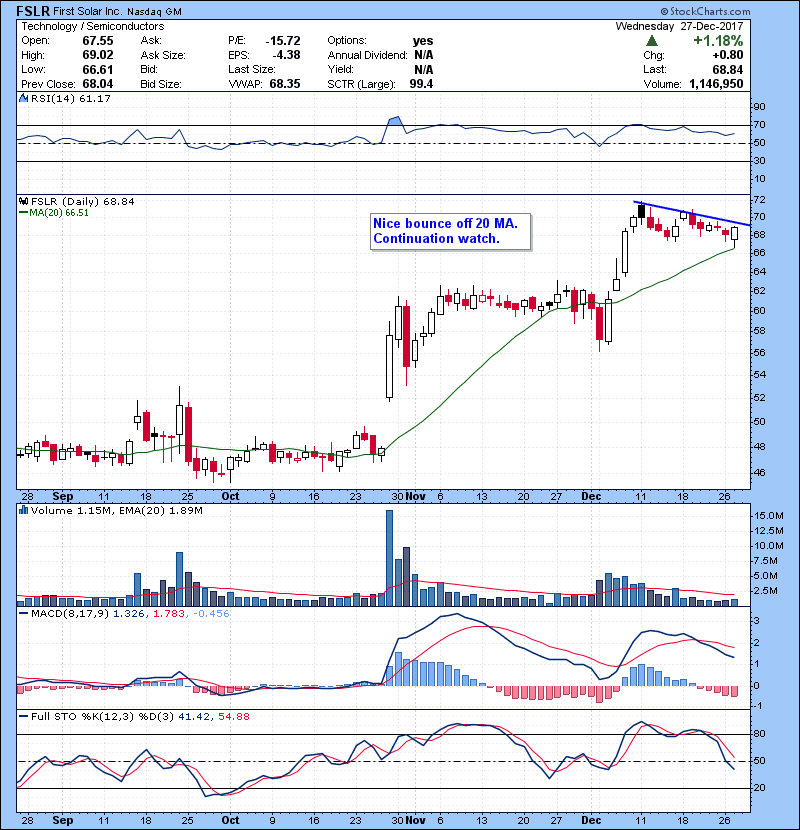Click the First Solar Inc. company name

88,11
